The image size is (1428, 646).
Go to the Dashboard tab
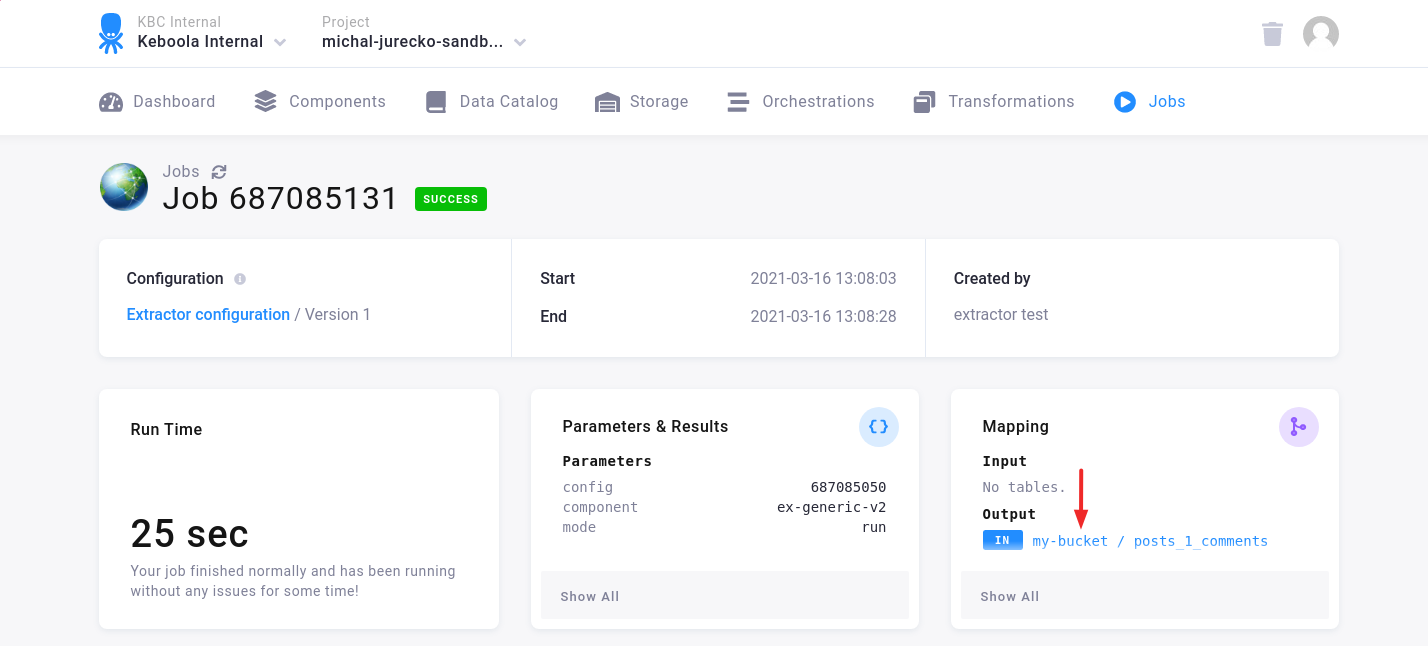coord(157,102)
